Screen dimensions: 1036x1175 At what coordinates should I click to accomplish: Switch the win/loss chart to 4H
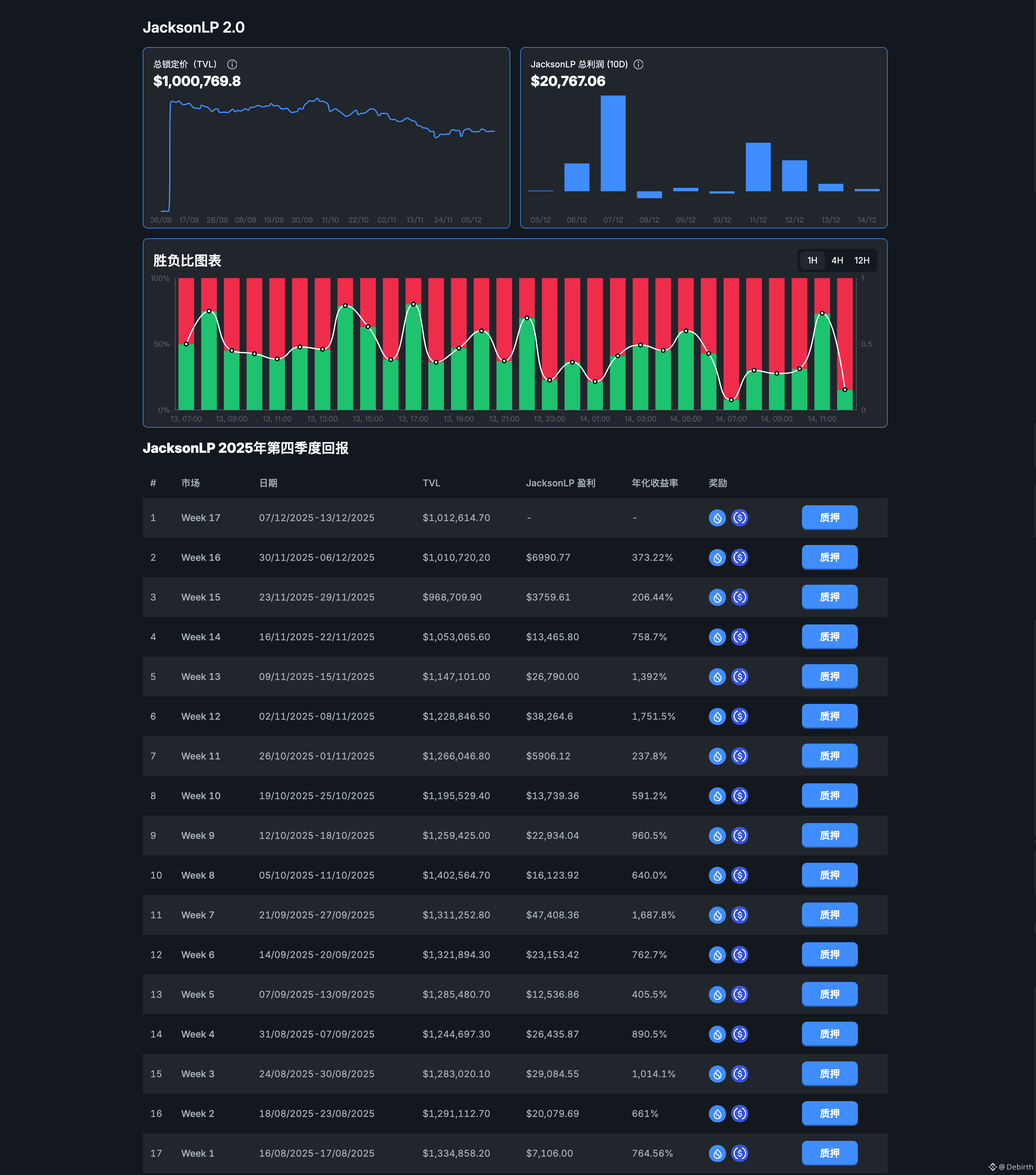click(837, 260)
